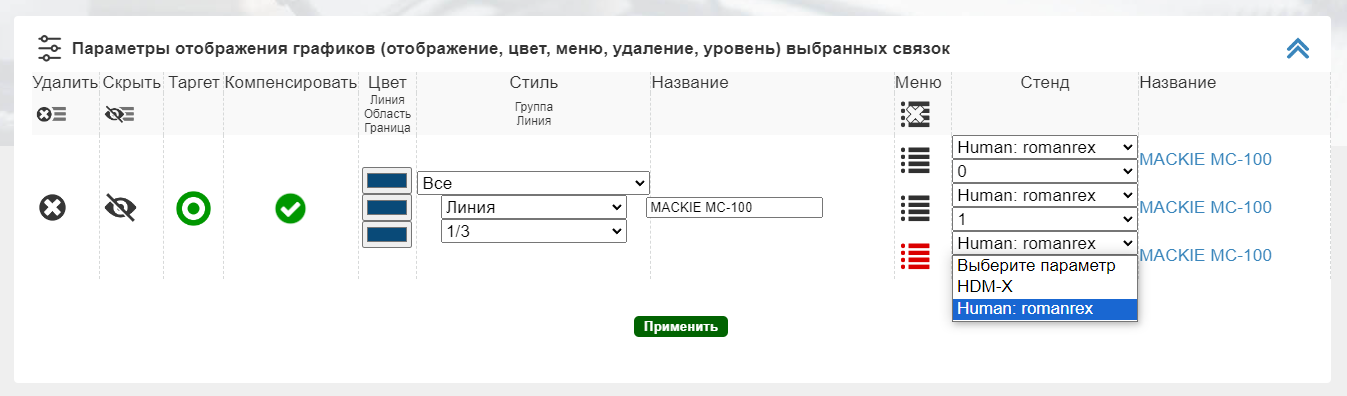
Task: Open the Линия style dropdown
Action: point(534,207)
